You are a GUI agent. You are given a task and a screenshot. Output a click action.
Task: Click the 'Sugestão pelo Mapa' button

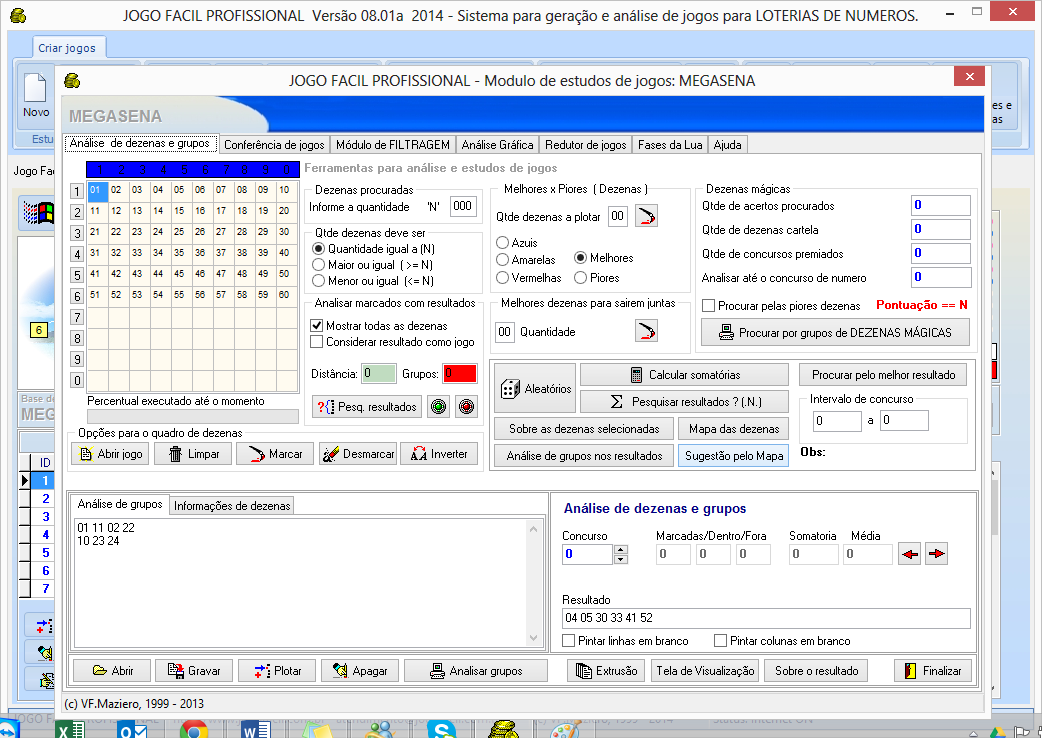coord(734,456)
